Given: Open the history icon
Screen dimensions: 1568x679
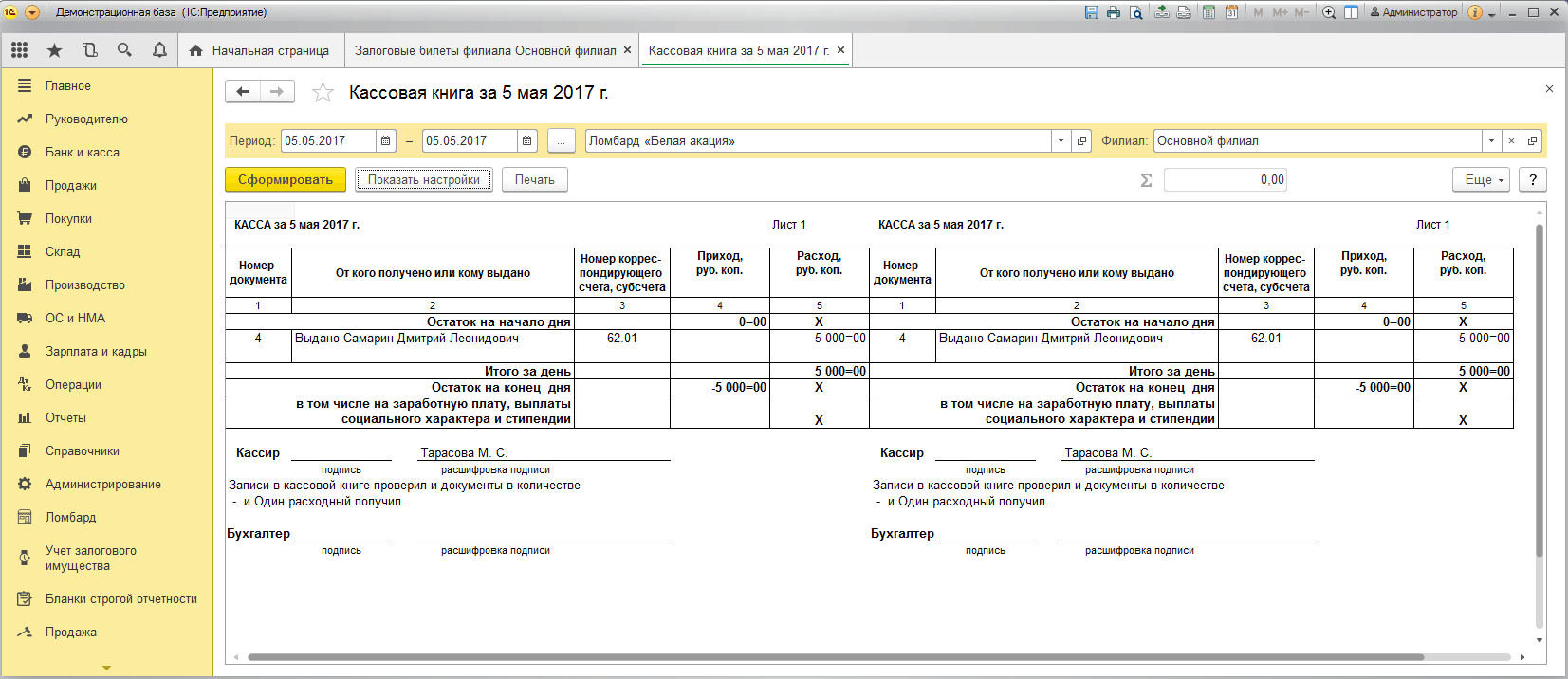Looking at the screenshot, I should [x=89, y=50].
